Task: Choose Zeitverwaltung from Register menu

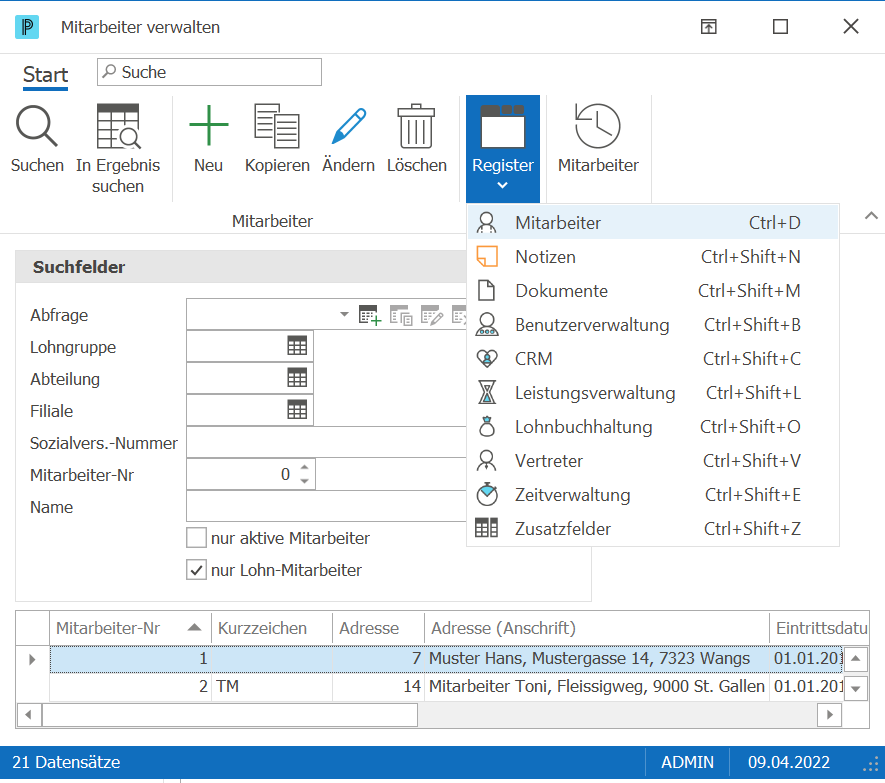Action: click(653, 495)
